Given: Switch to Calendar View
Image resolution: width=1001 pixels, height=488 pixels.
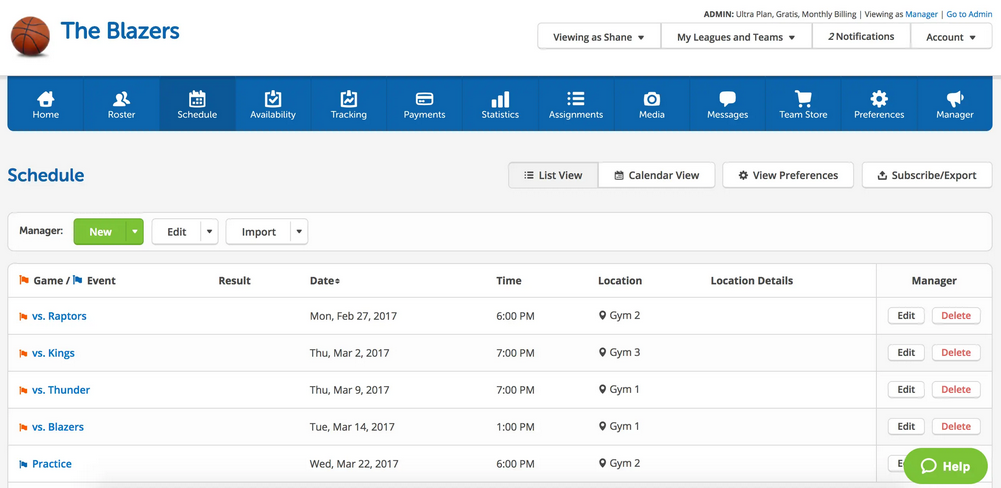Looking at the screenshot, I should coord(656,175).
